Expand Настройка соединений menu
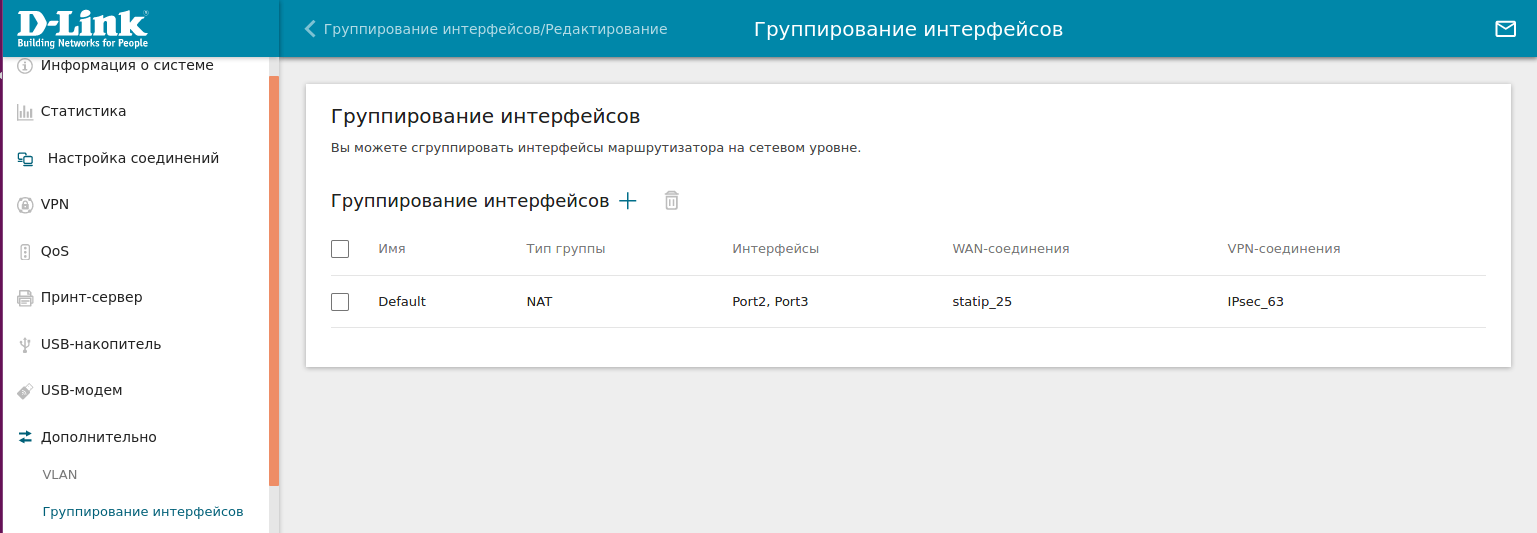1537x533 pixels. 133,158
